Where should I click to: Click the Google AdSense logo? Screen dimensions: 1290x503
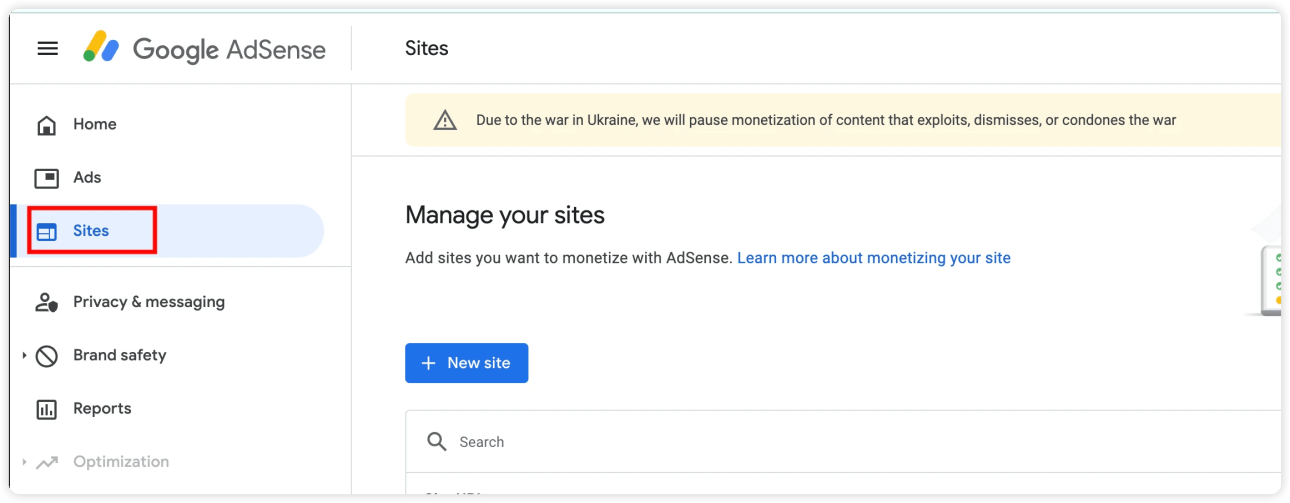pyautogui.click(x=205, y=48)
